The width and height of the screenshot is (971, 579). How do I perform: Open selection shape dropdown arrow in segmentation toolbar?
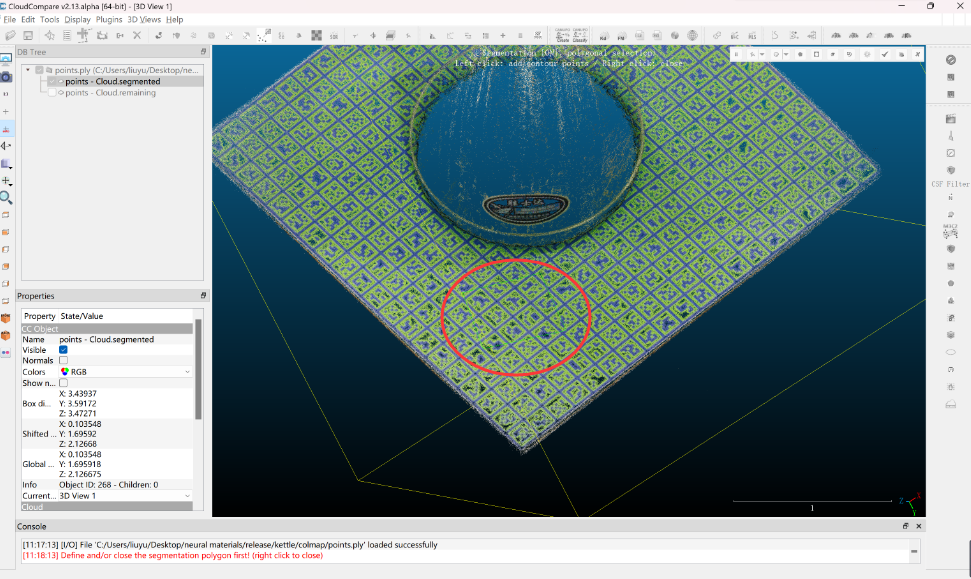(786, 54)
